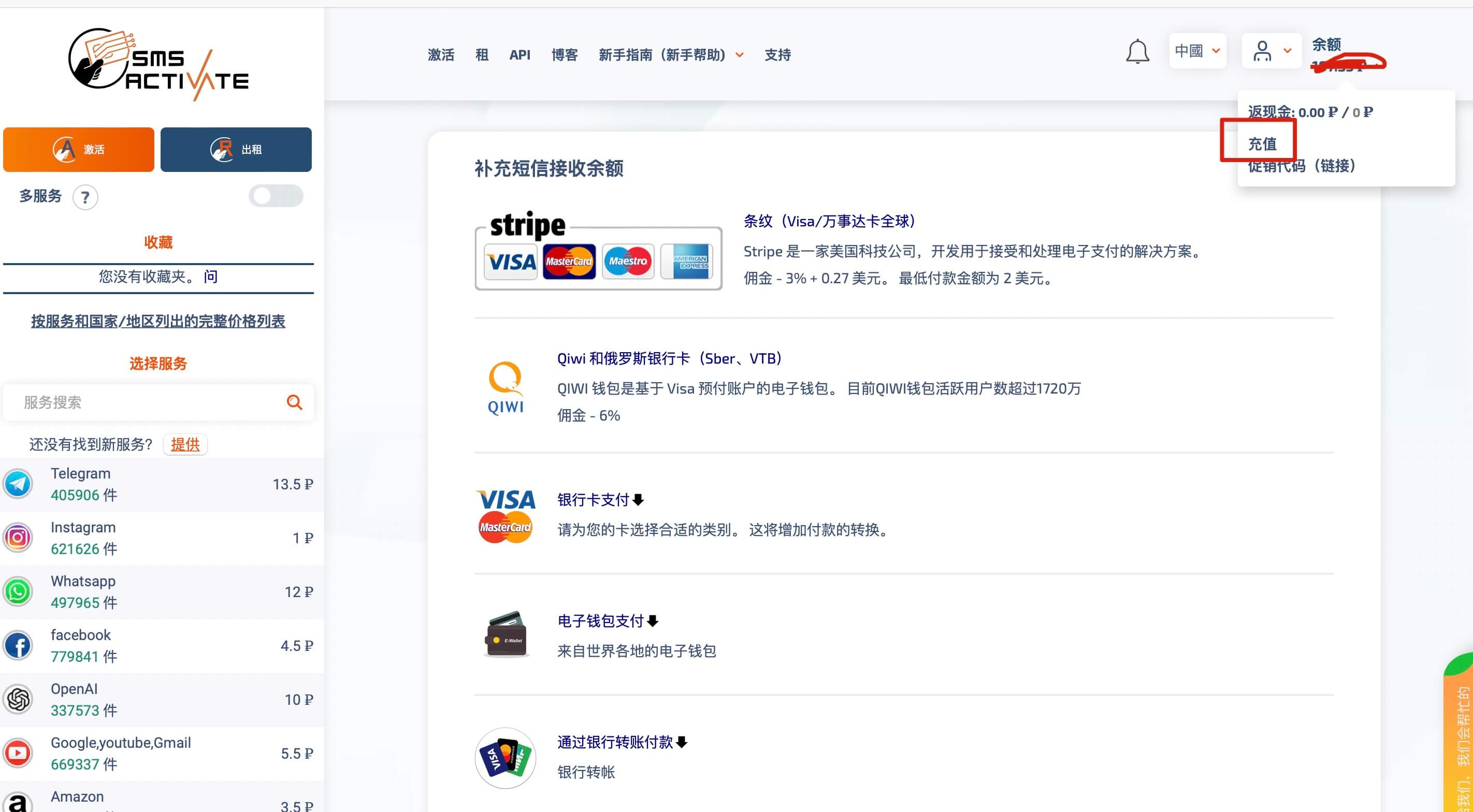The image size is (1473, 812).
Task: Select the Telegram 13.5 ₽ service row
Action: pyautogui.click(x=162, y=484)
